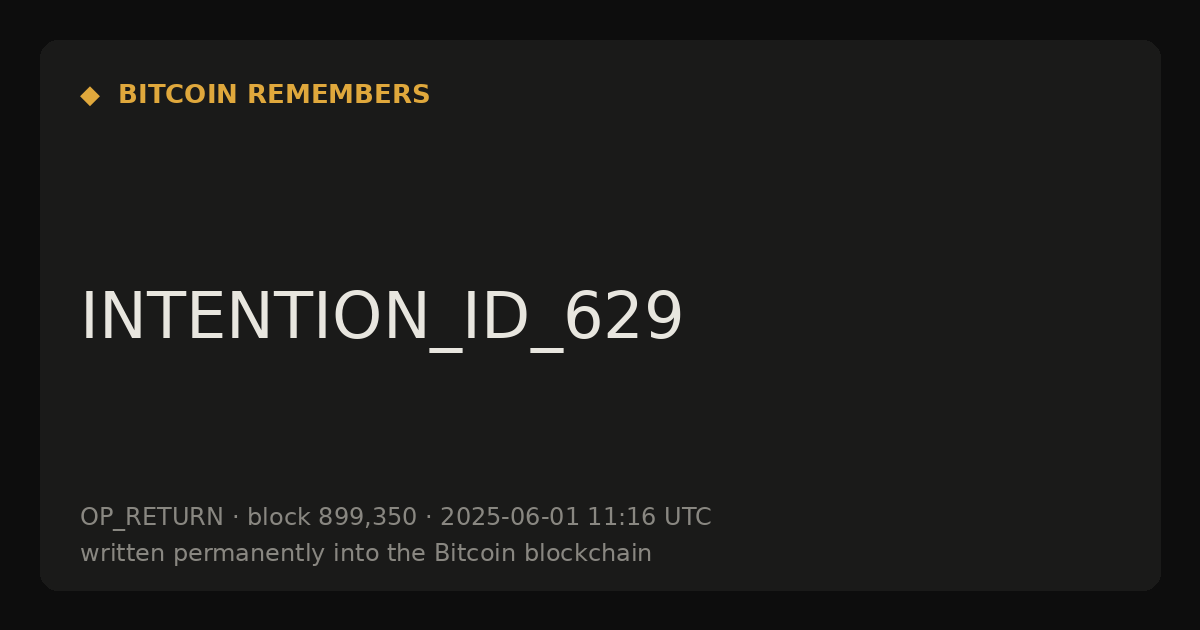Click the OP_RETURN label
The width and height of the screenshot is (1200, 630).
click(152, 518)
